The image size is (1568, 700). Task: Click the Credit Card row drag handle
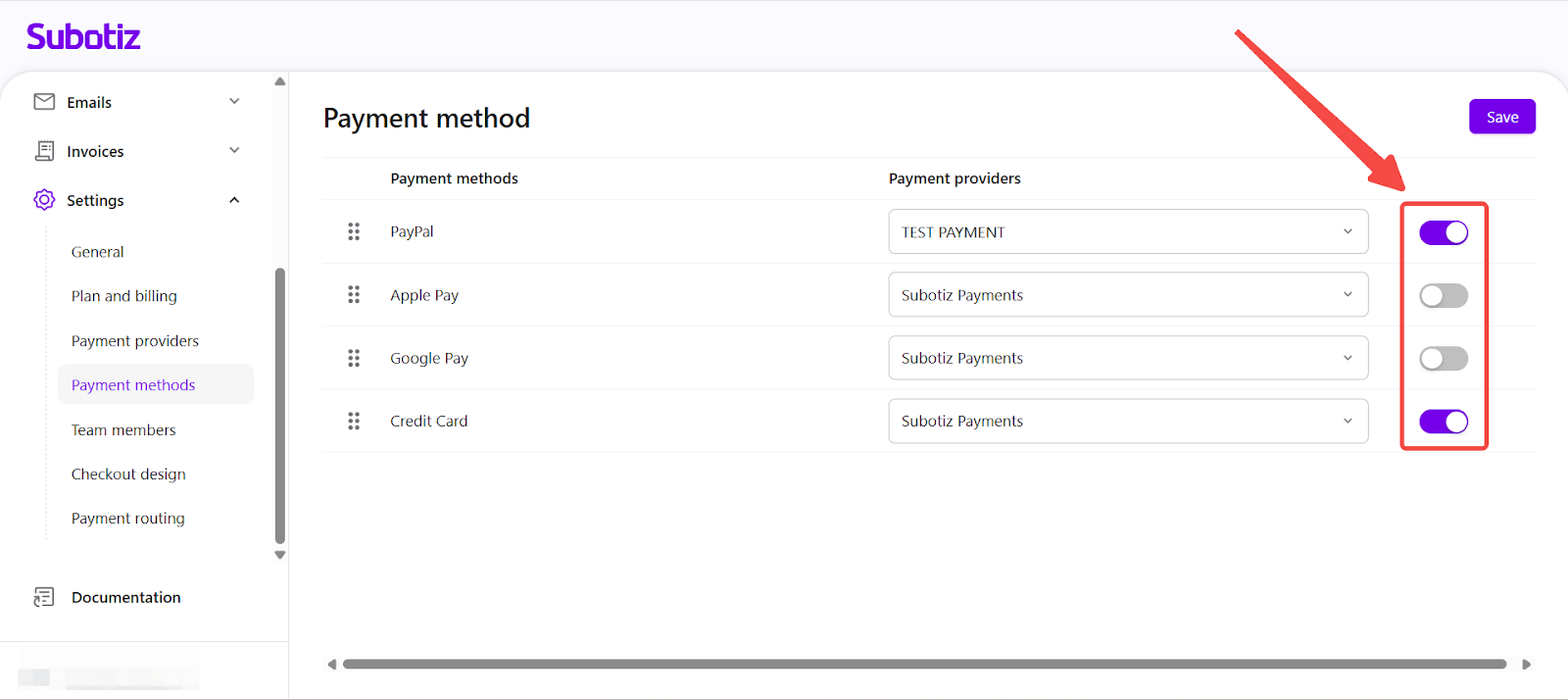[354, 421]
